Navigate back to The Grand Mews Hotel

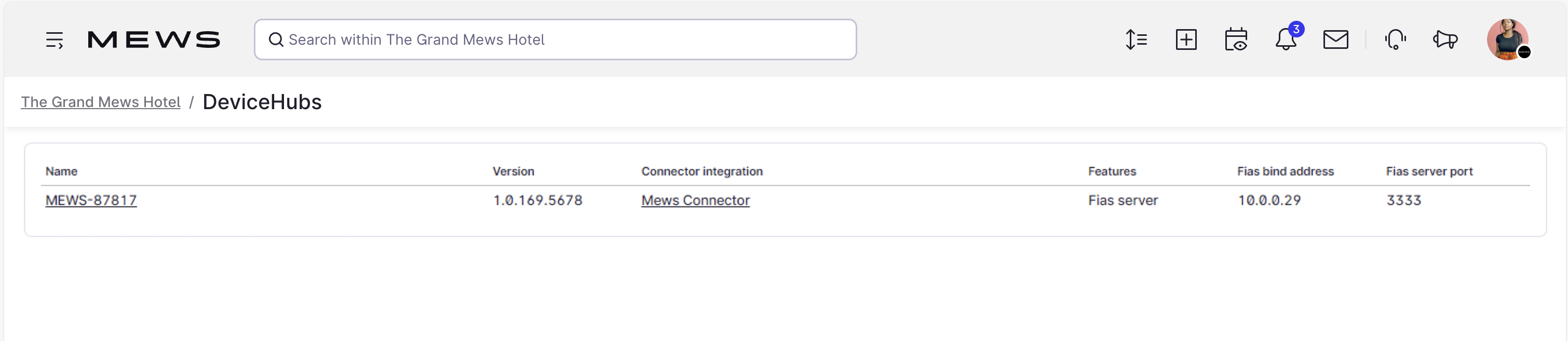100,102
